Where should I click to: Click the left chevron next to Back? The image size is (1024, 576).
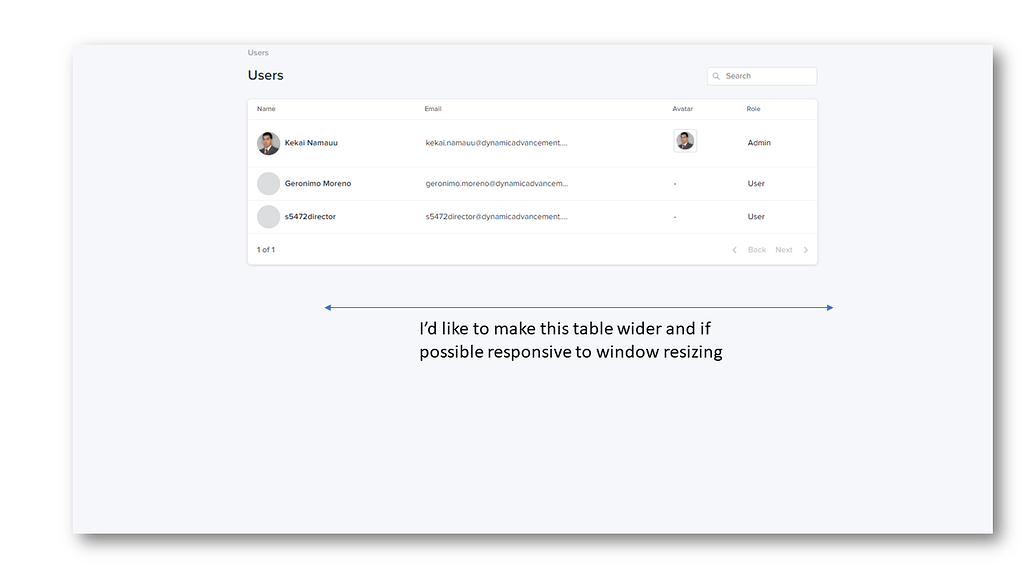pyautogui.click(x=734, y=249)
